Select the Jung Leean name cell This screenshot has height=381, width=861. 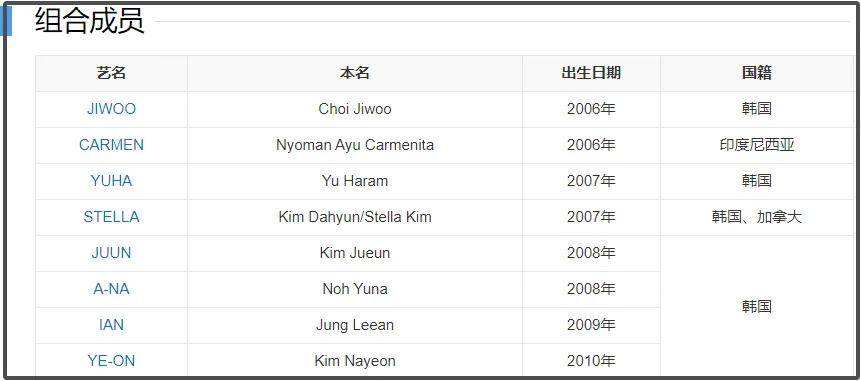355,325
